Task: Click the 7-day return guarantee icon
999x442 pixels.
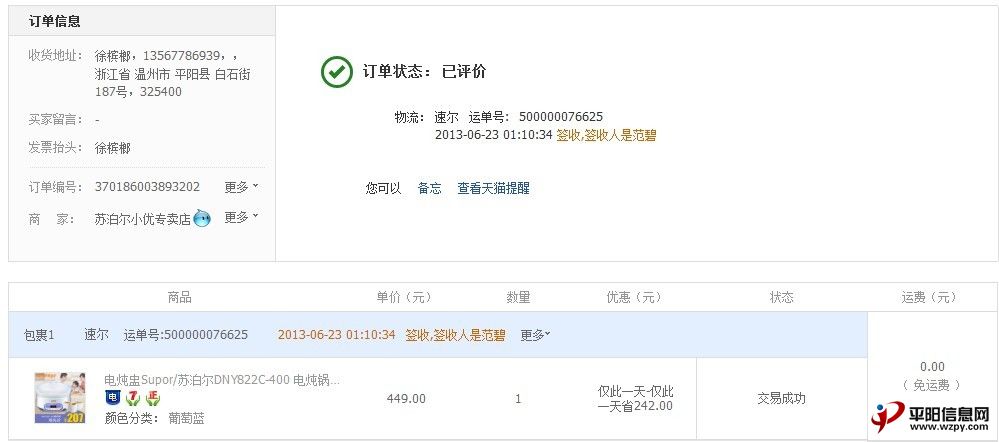Action: pyautogui.click(x=133, y=399)
